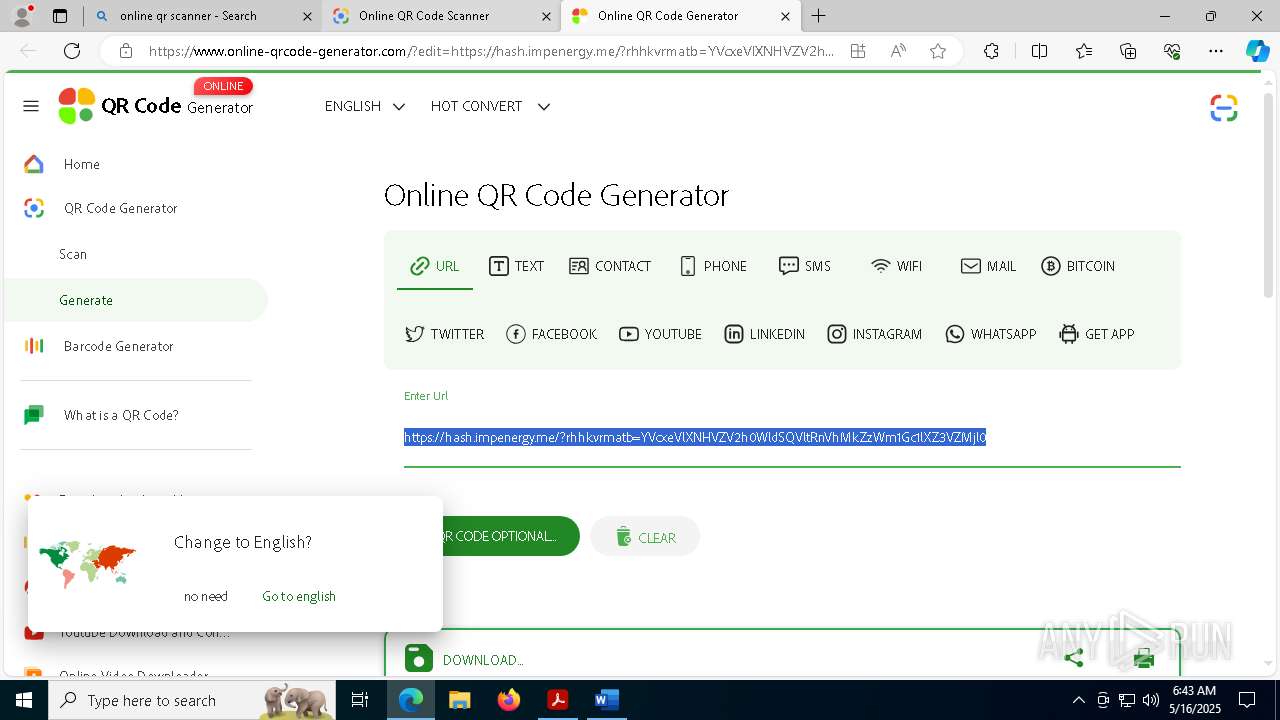
Task: Choose the FACEBOOK QR type
Action: tap(551, 334)
